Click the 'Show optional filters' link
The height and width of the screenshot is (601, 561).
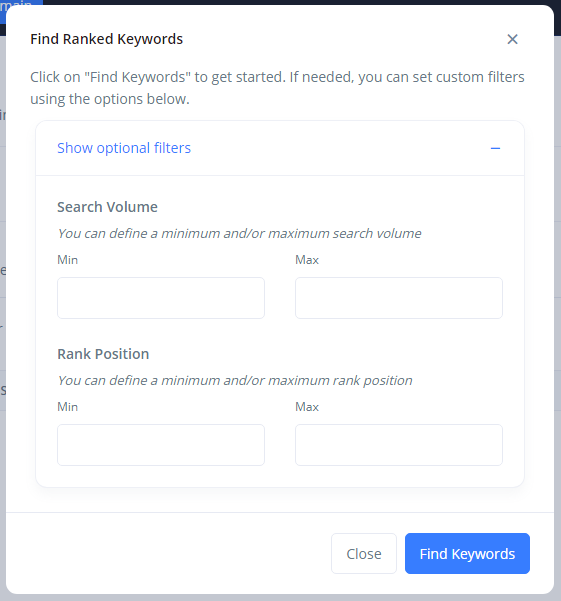(124, 148)
